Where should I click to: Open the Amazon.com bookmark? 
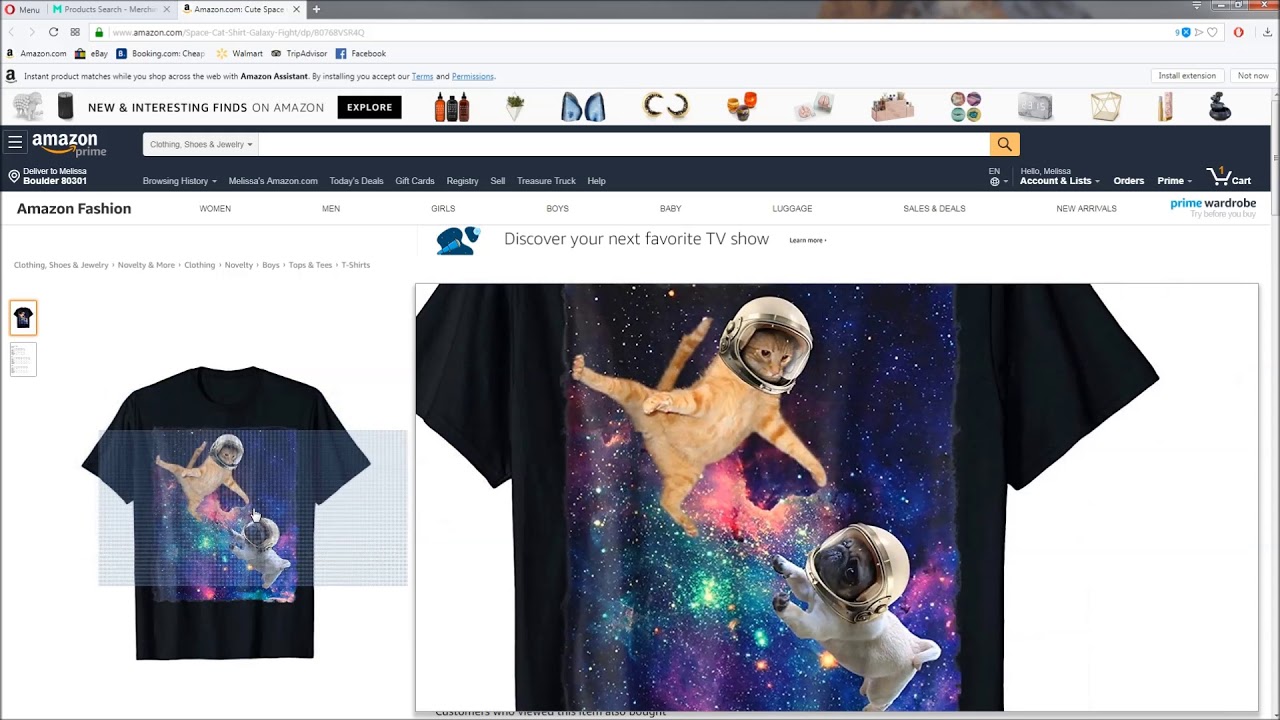(x=37, y=54)
